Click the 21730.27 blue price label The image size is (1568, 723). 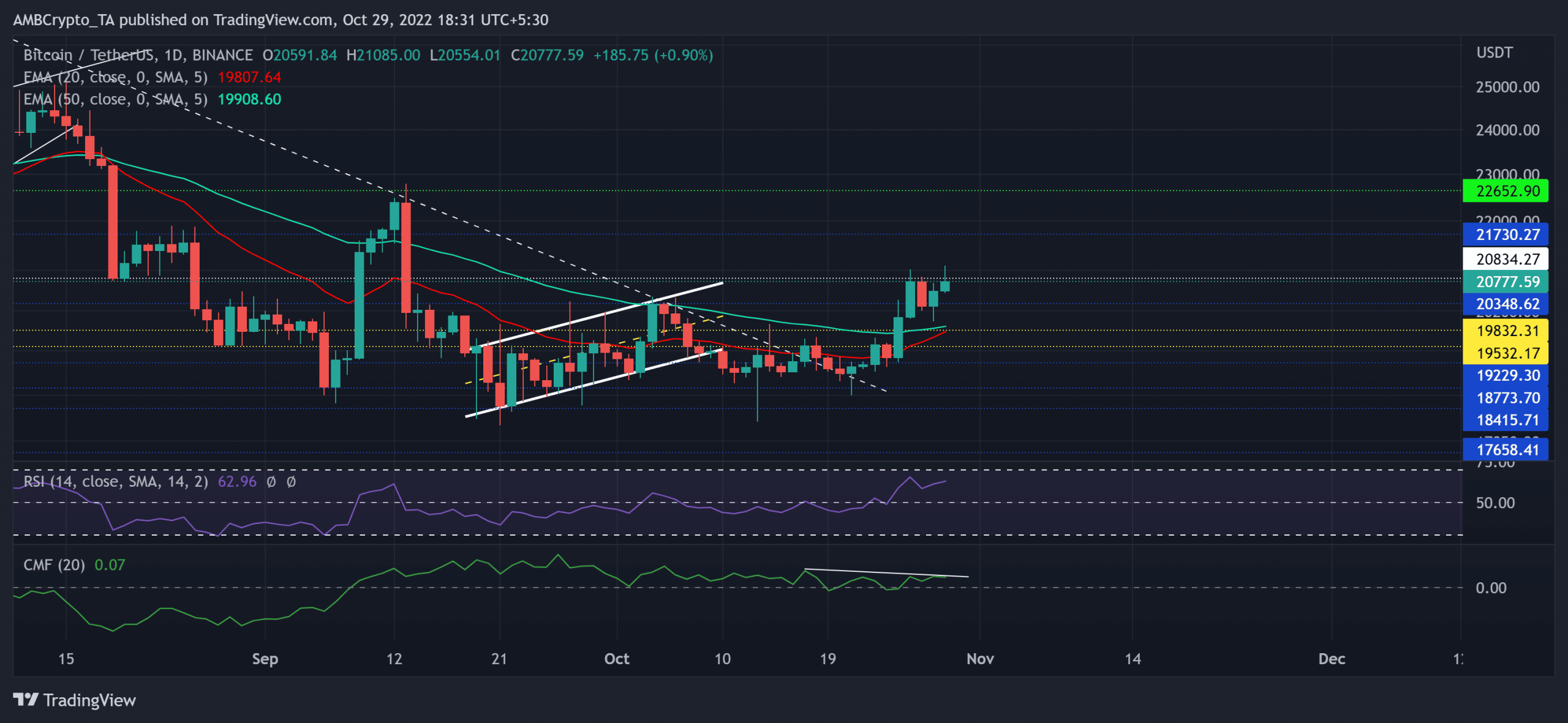coord(1506,234)
